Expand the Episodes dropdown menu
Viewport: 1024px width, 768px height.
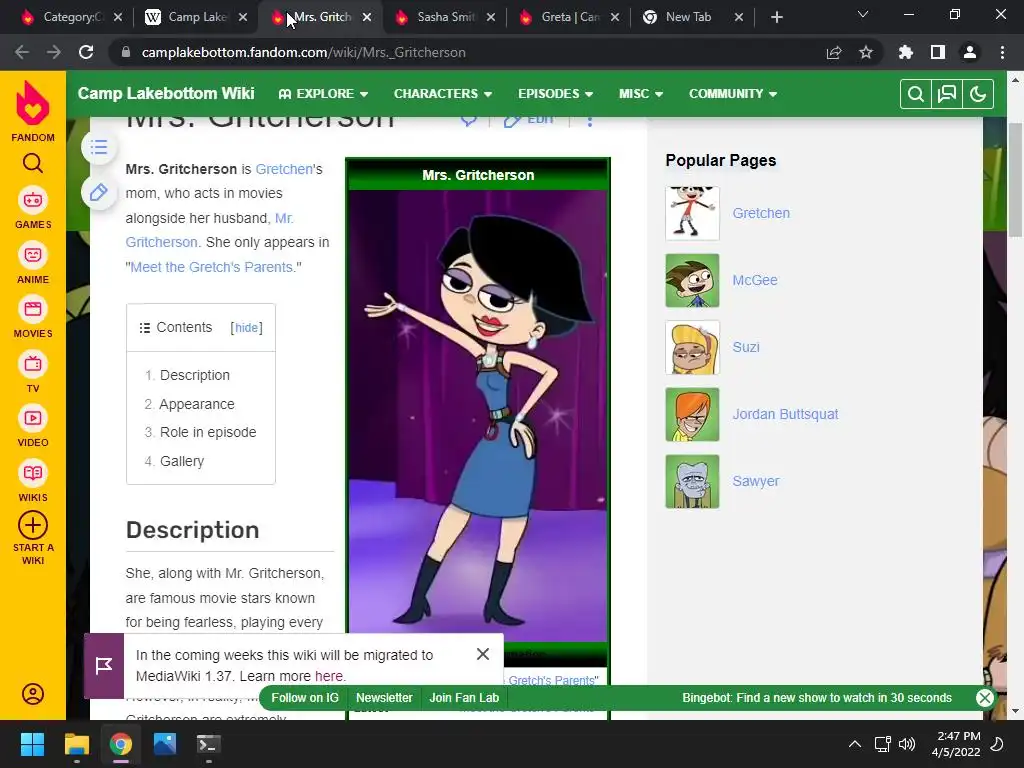pyautogui.click(x=556, y=94)
